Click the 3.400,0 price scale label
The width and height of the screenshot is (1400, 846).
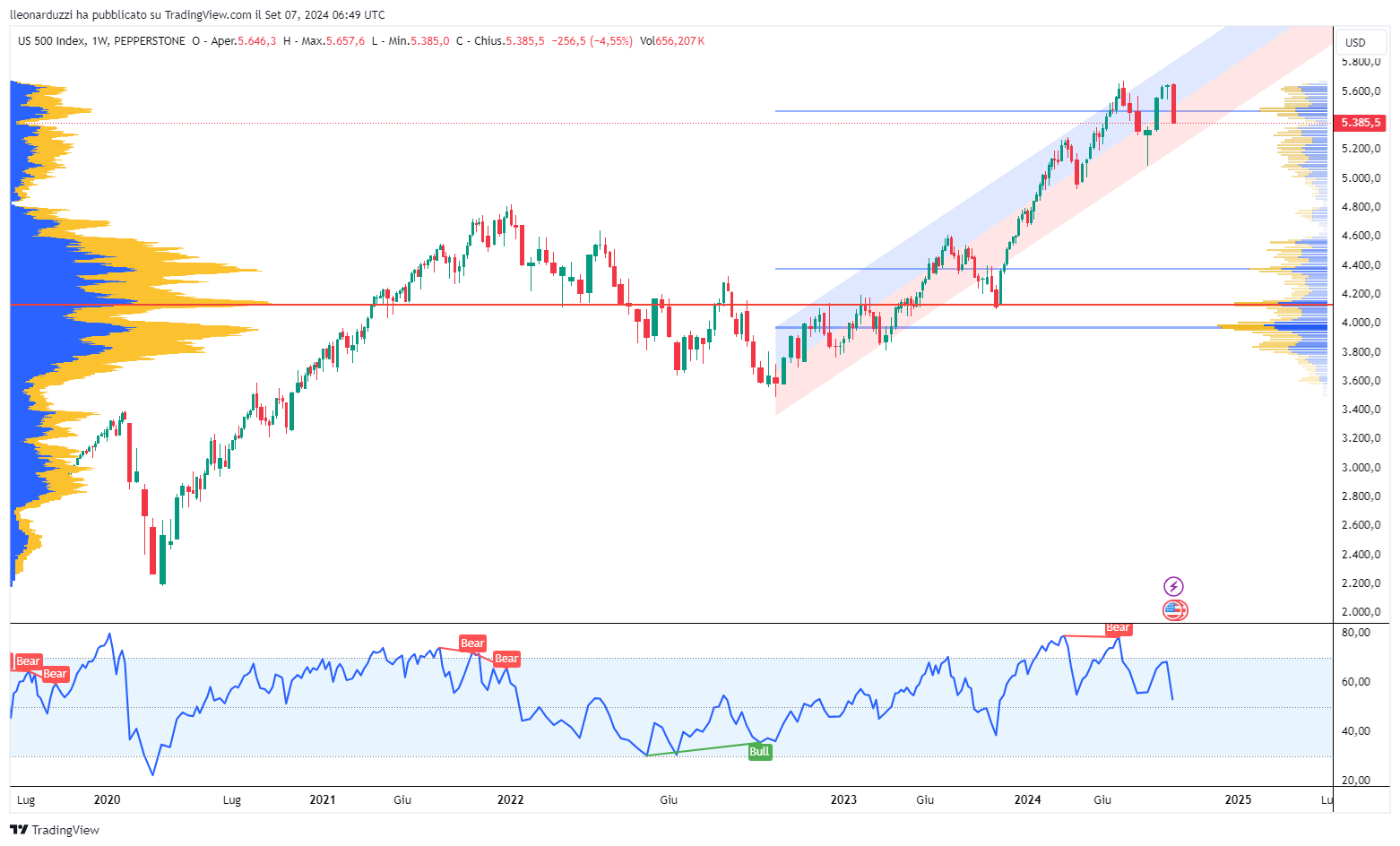tap(1360, 410)
